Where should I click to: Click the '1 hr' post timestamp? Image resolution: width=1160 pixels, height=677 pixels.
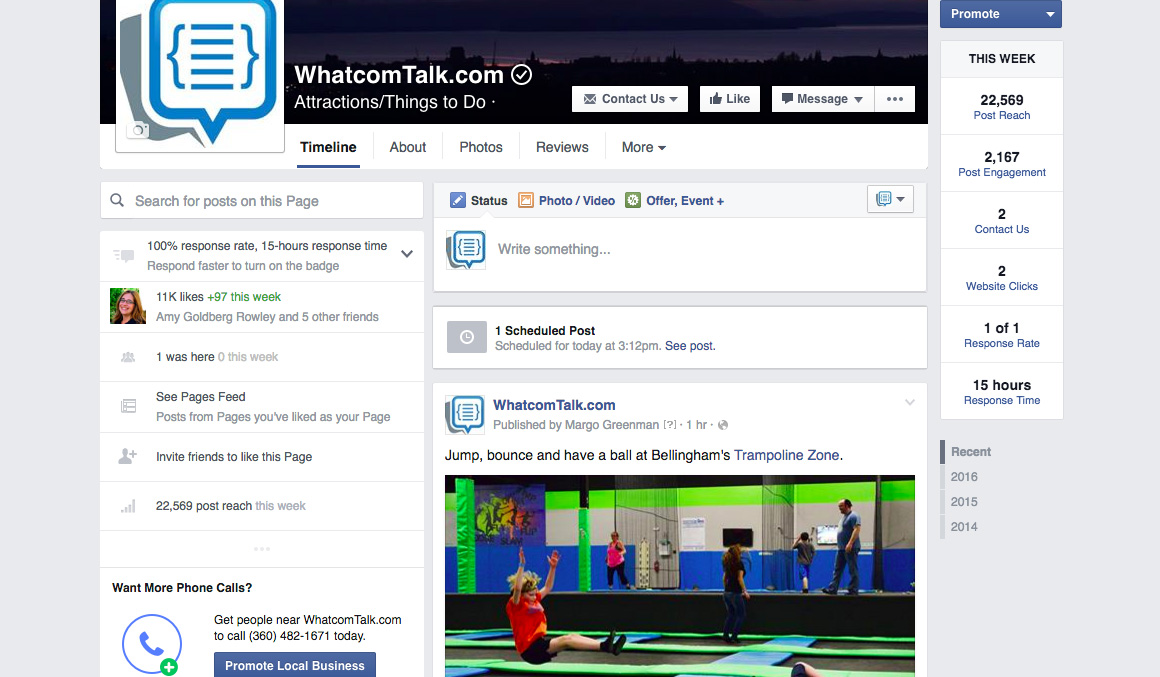[696, 425]
